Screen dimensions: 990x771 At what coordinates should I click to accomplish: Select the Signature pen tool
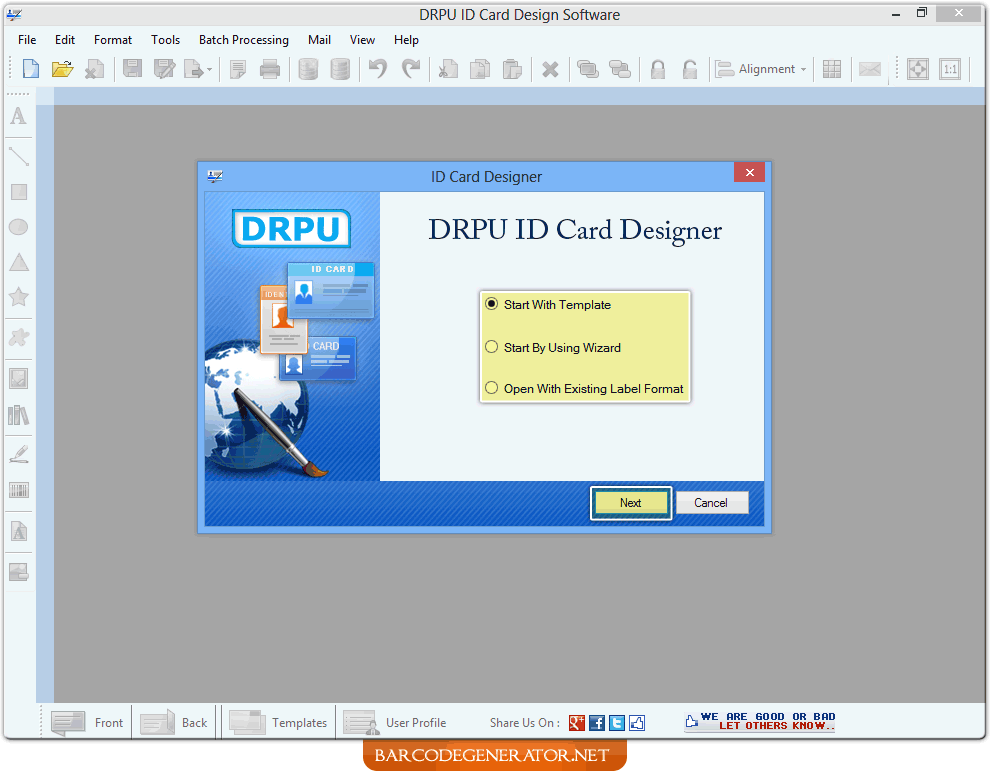click(x=19, y=454)
